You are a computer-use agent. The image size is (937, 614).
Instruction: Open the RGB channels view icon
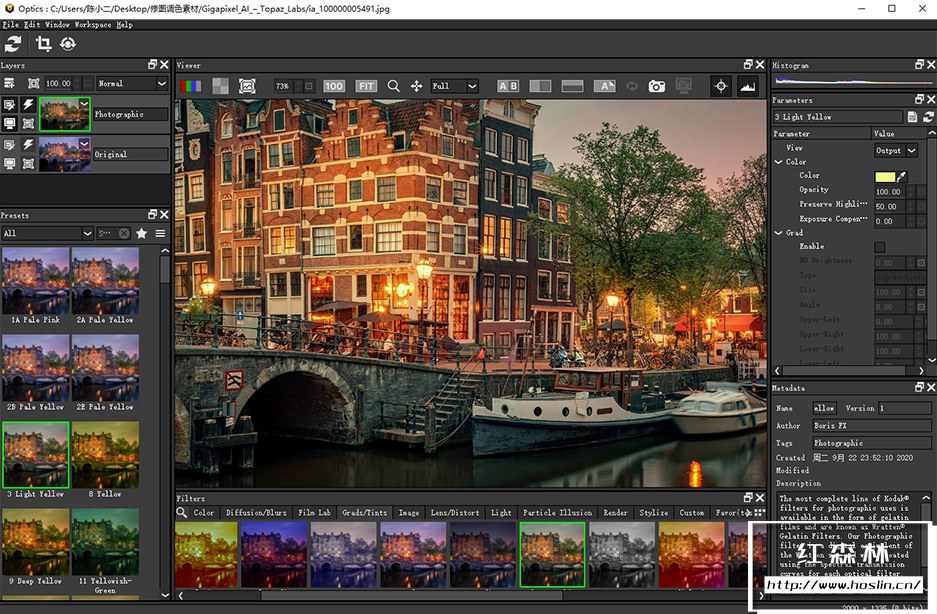coord(190,86)
